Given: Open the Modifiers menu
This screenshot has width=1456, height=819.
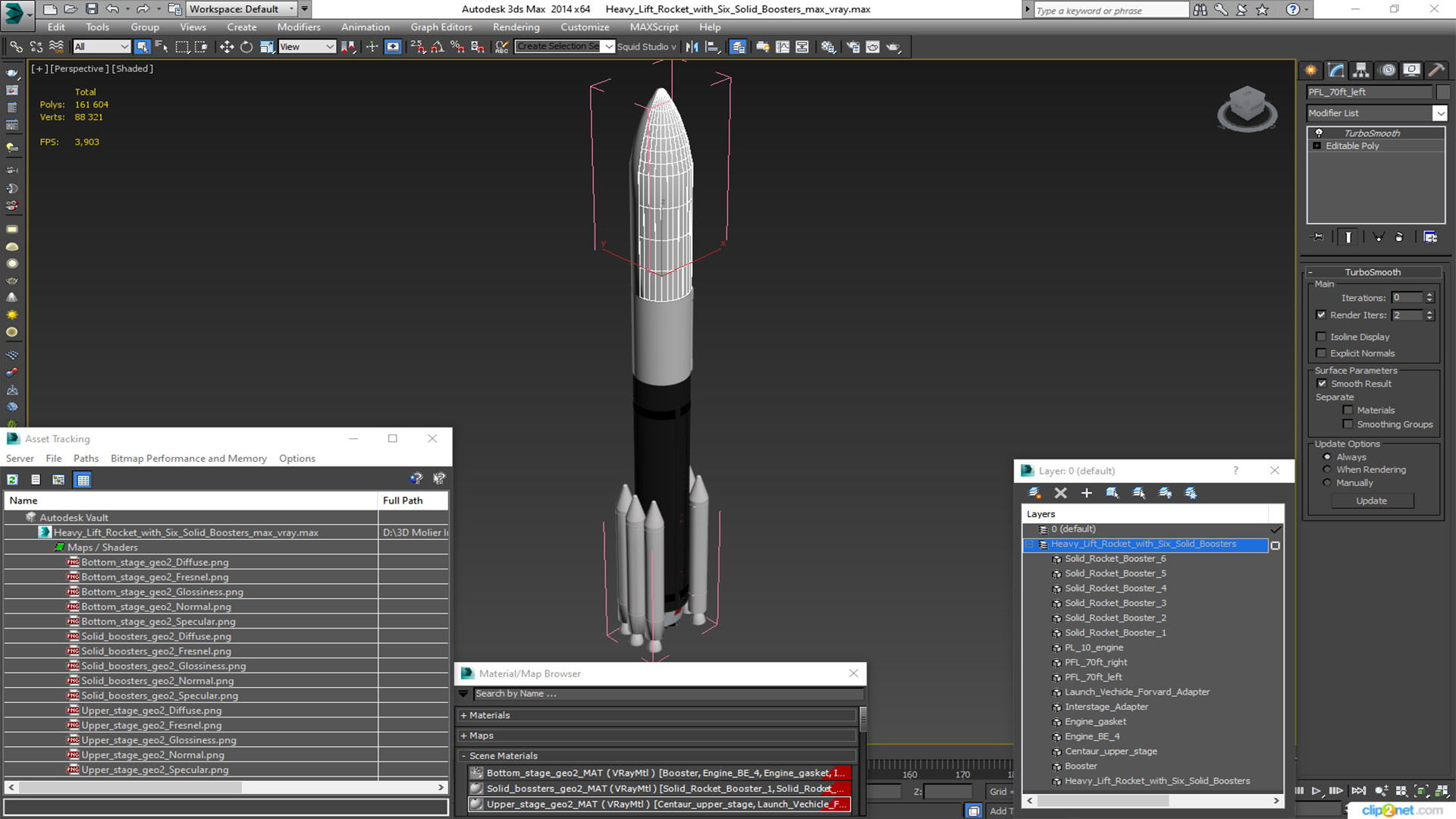Looking at the screenshot, I should pos(299,27).
